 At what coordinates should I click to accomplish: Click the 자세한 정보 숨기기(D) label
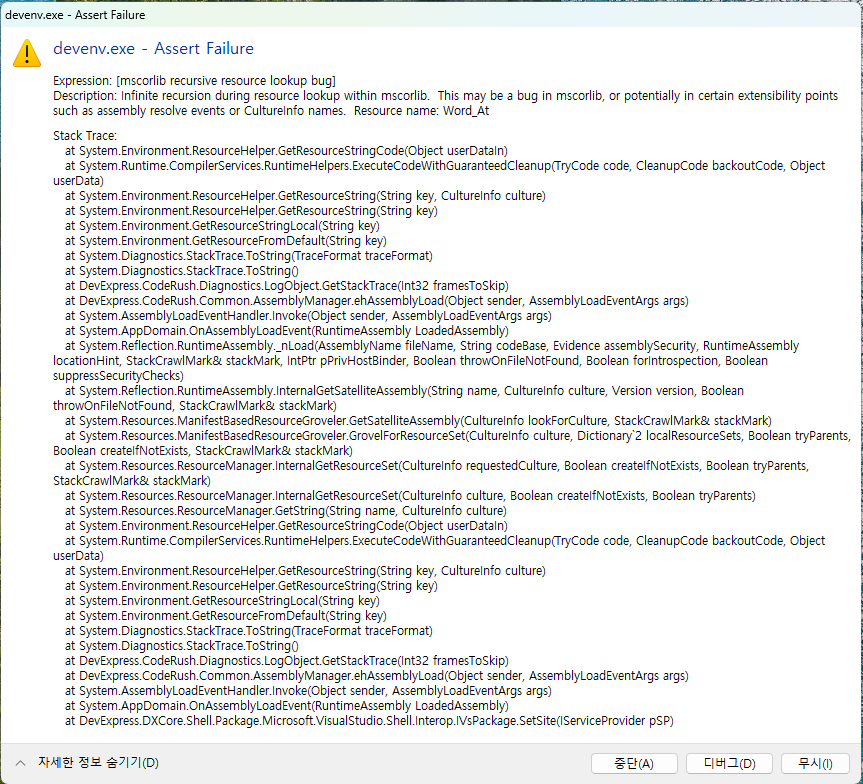pos(98,763)
